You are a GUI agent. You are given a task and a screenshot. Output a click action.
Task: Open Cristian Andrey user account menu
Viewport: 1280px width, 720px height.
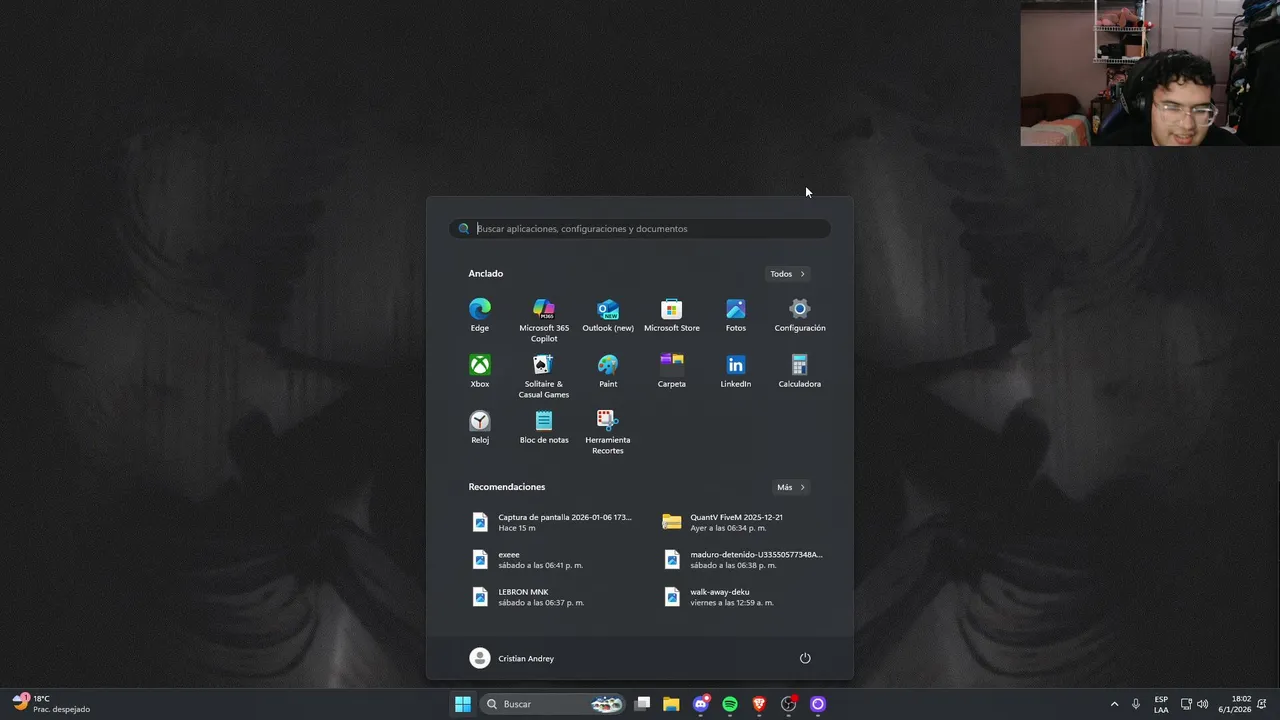(512, 658)
